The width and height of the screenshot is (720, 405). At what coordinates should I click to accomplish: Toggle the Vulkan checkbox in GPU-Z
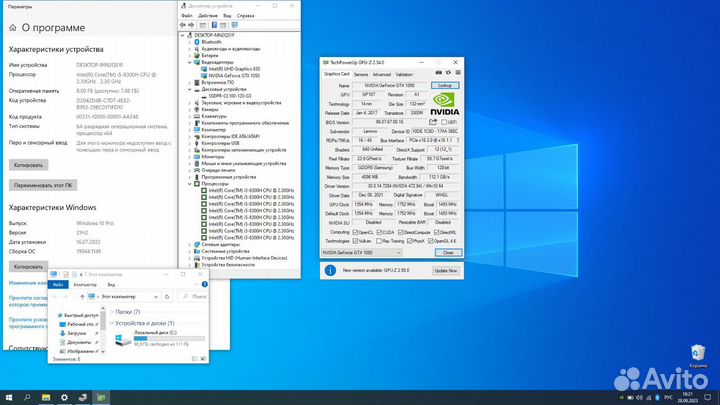(355, 241)
